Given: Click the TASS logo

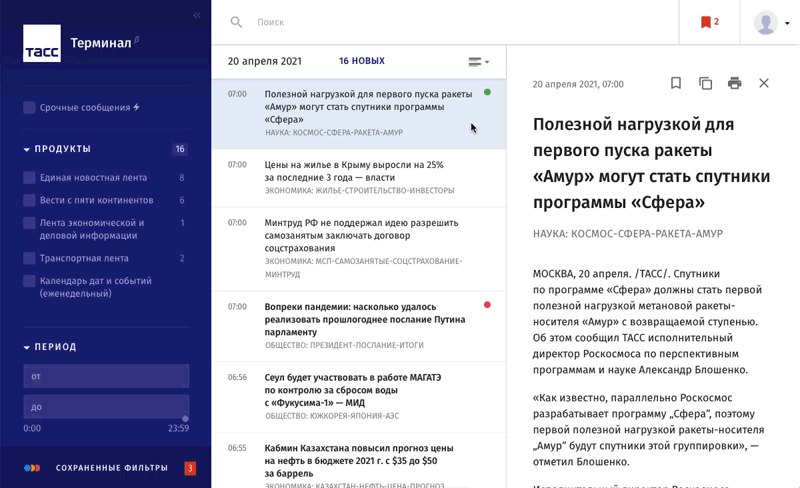Looking at the screenshot, I should click(x=42, y=43).
